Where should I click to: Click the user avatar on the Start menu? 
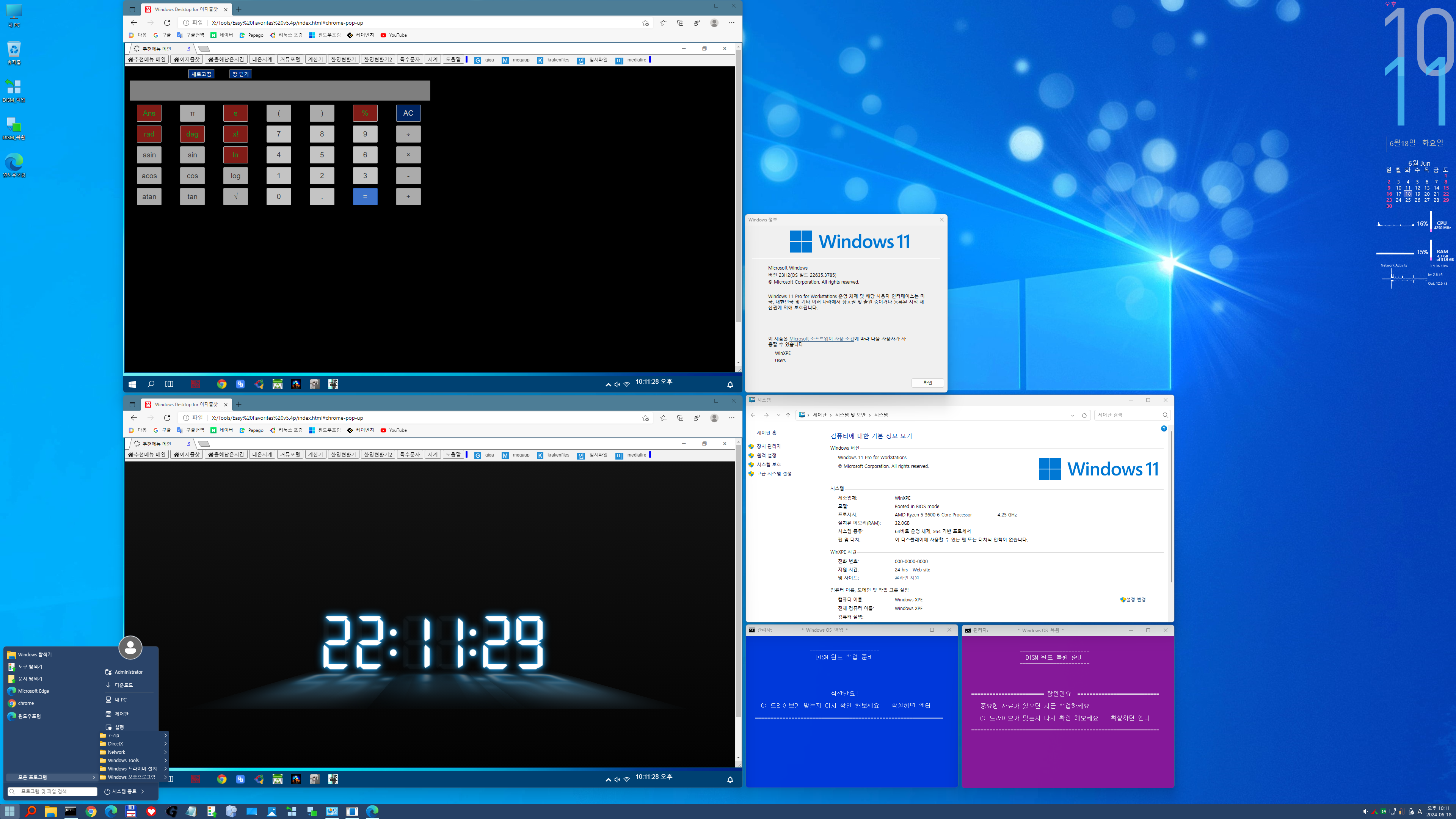[130, 647]
